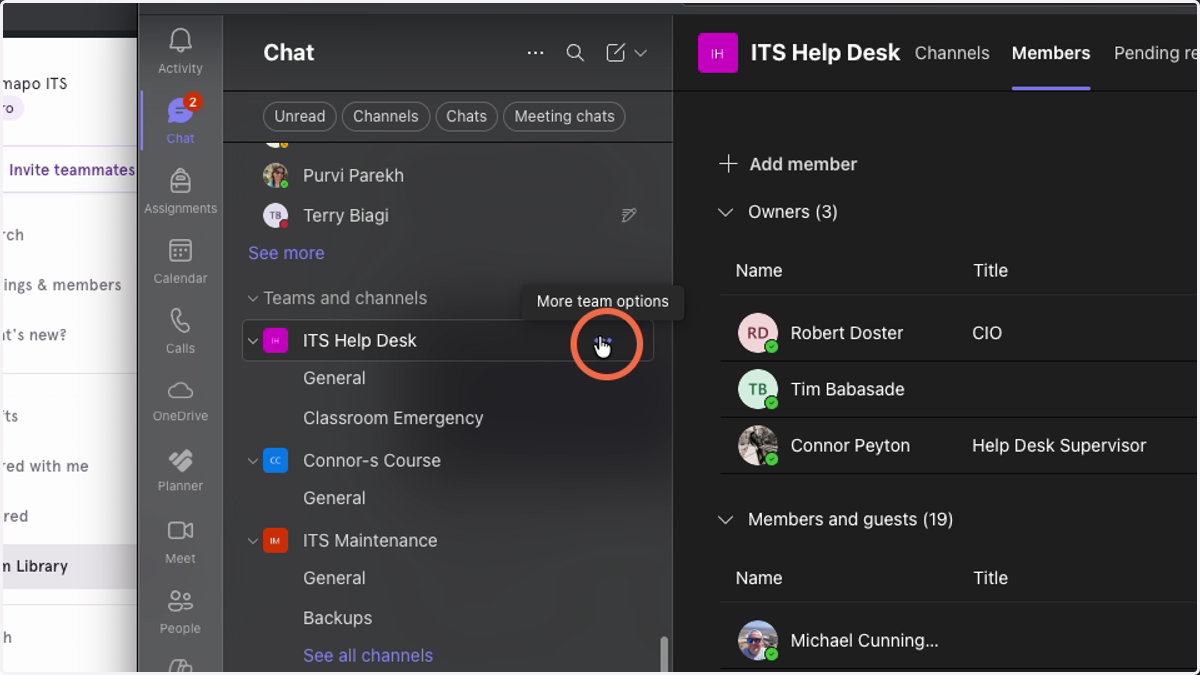Click the Name column header under Owners

(759, 271)
